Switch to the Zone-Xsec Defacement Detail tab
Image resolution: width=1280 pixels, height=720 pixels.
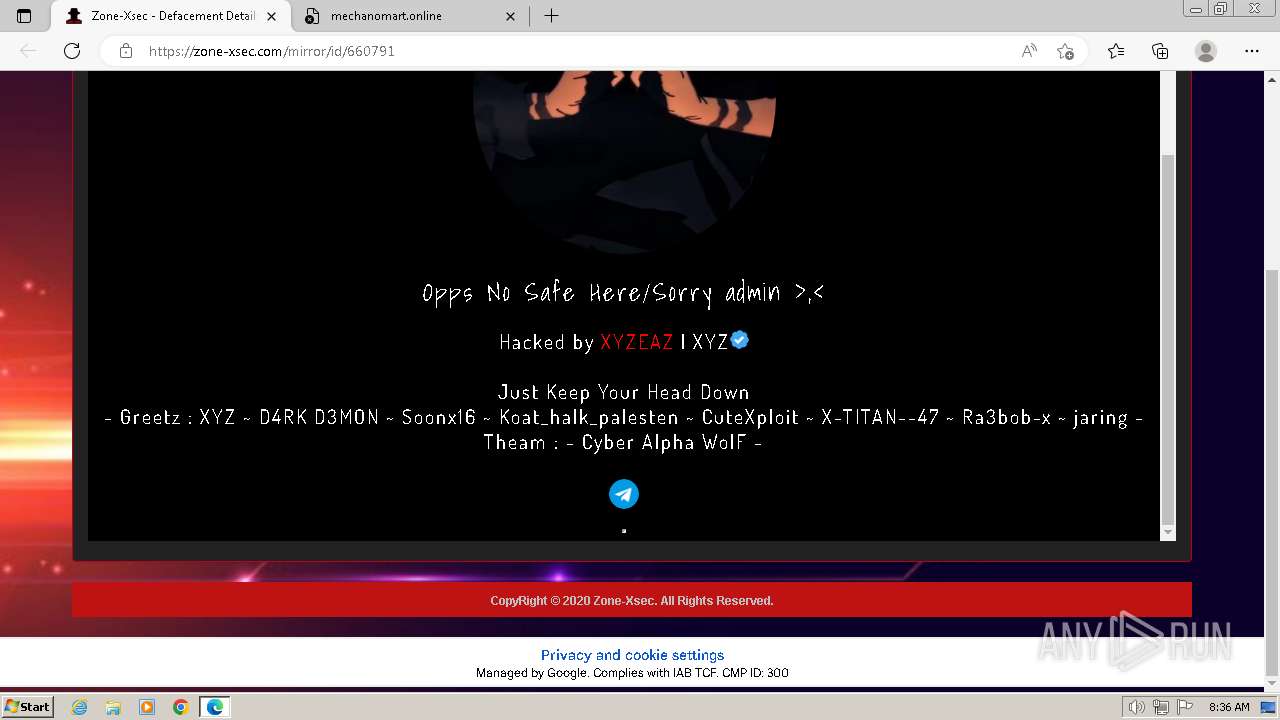(x=172, y=16)
